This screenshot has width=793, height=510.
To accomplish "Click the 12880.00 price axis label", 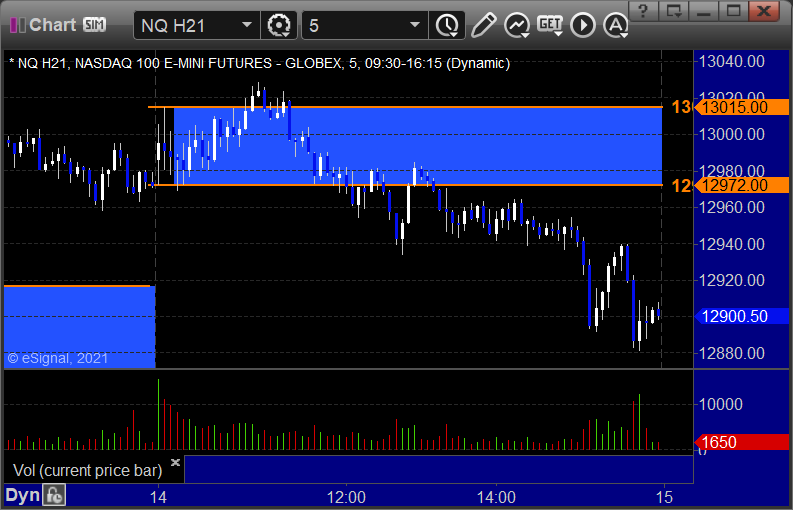I will click(x=731, y=353).
